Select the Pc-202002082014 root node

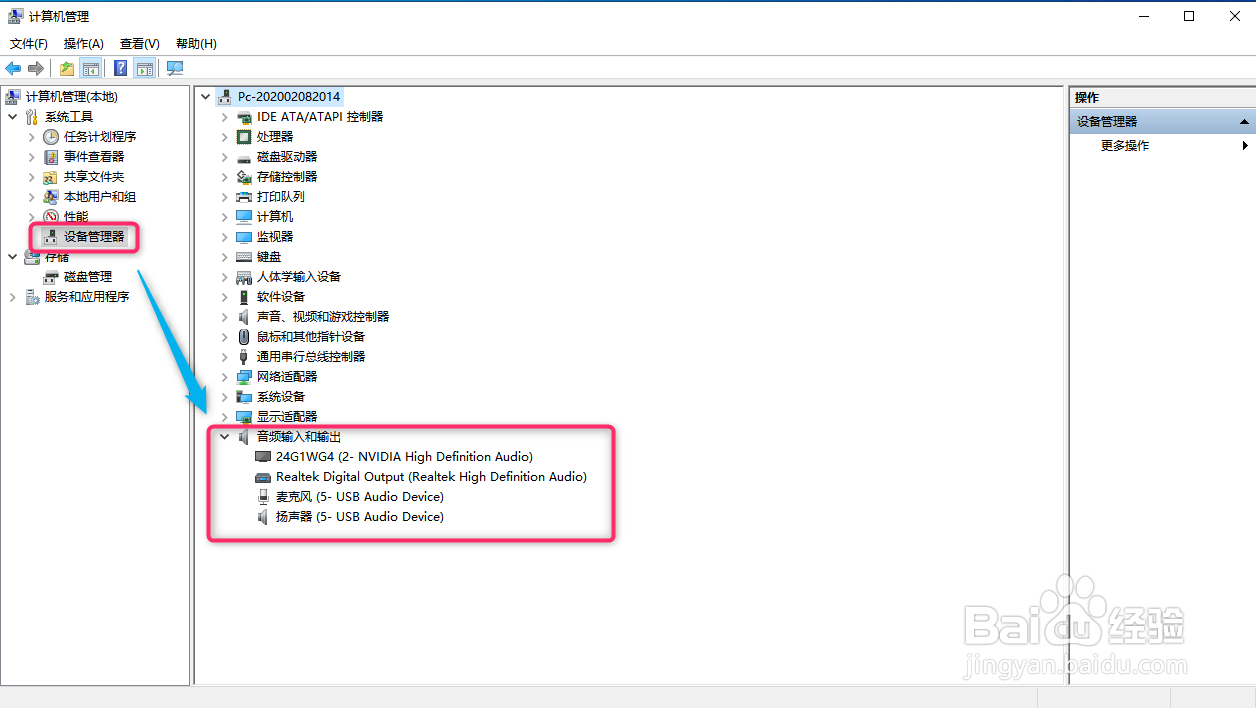click(287, 96)
